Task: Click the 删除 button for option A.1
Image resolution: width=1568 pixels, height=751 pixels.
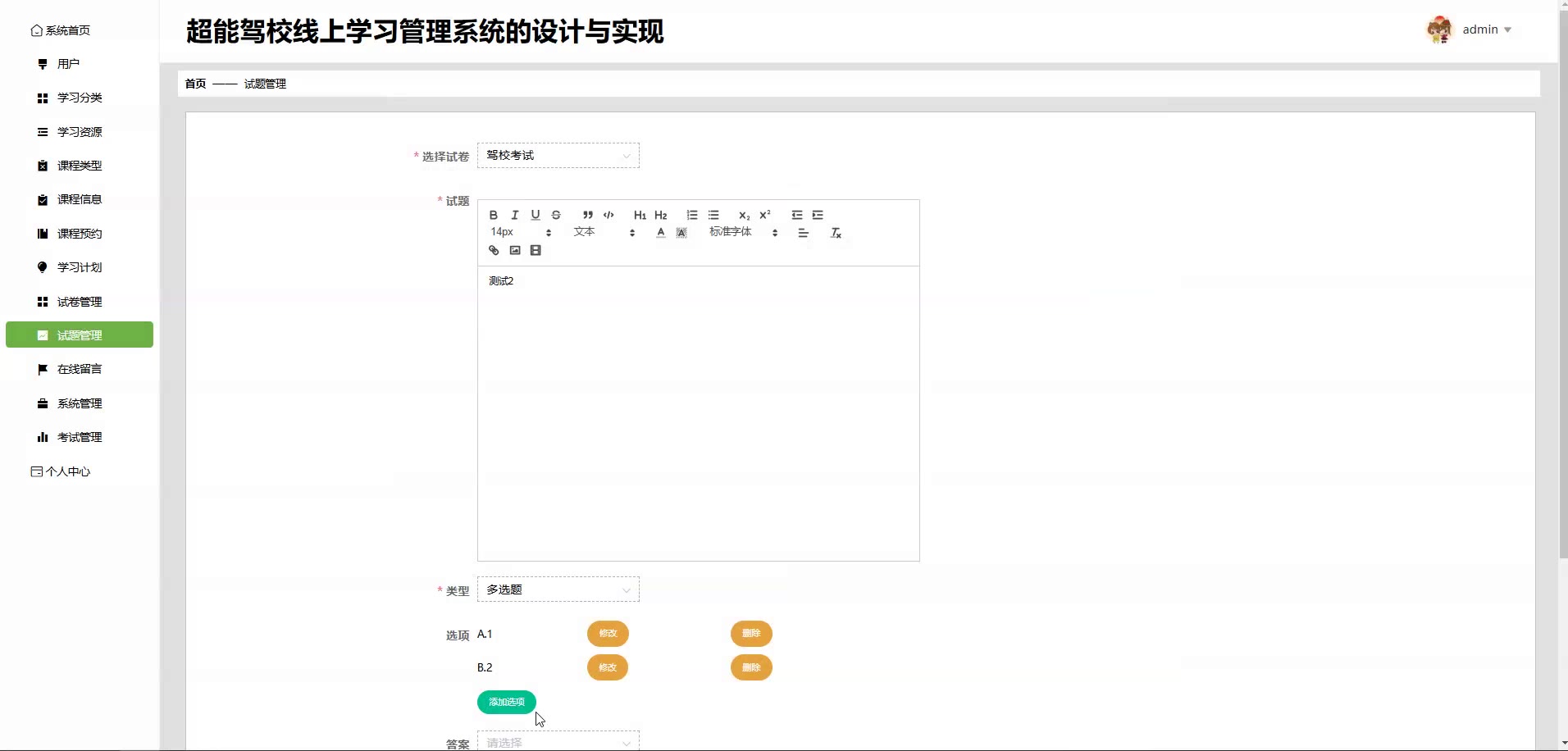Action: pyautogui.click(x=751, y=634)
